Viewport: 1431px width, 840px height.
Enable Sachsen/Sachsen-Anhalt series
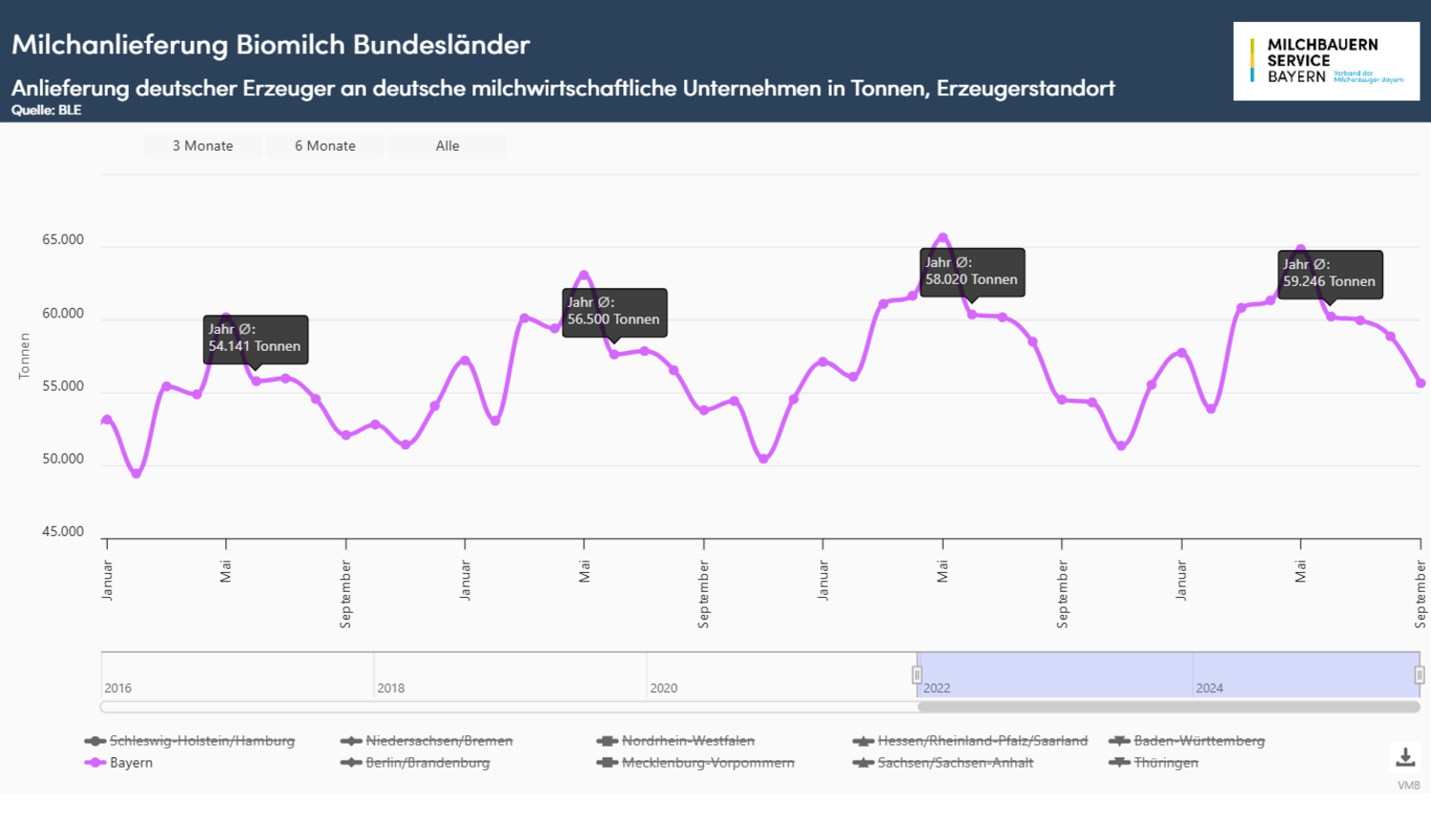954,763
